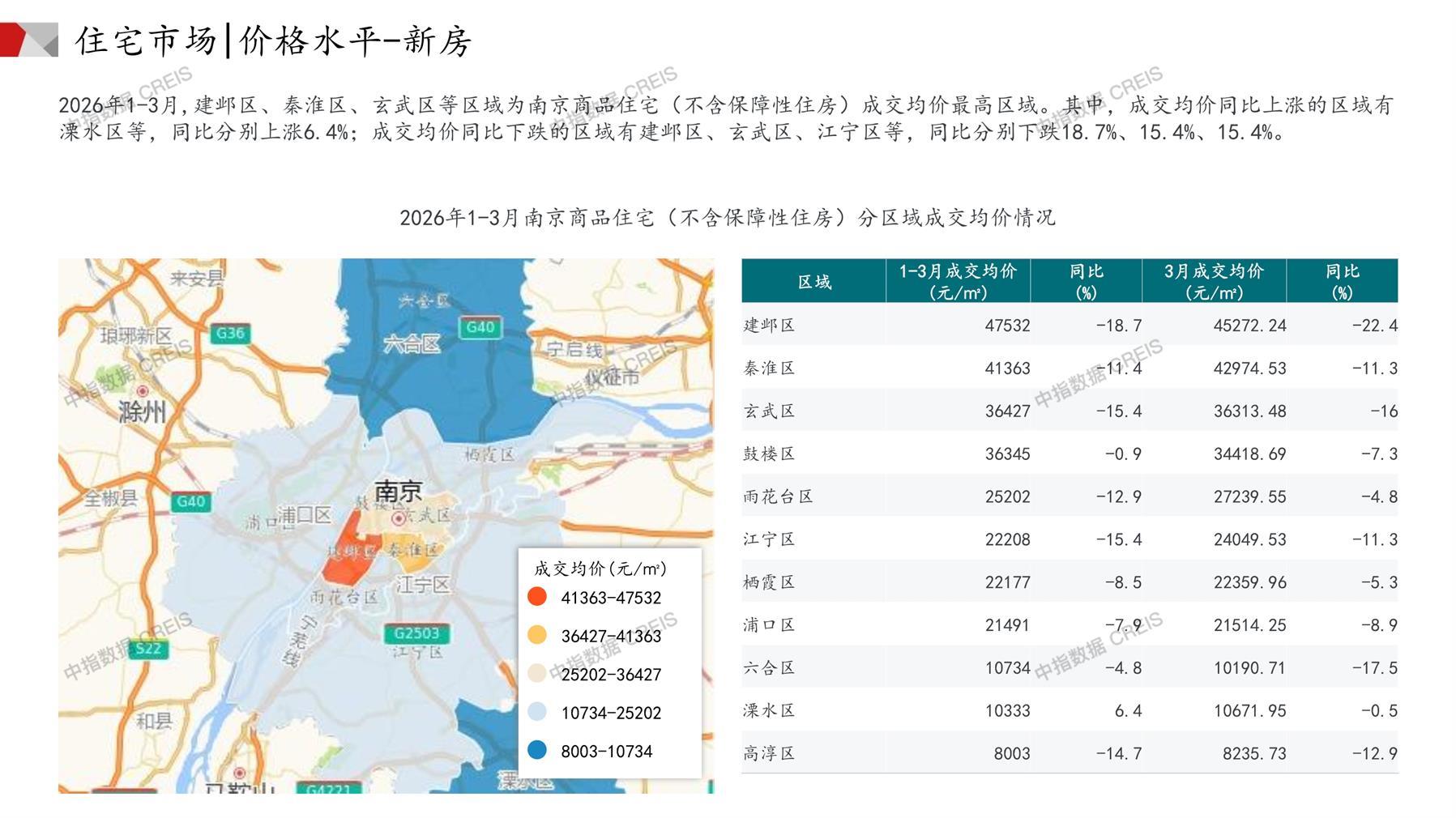Click the 3月成交均价 column header
This screenshot has height=818, width=1456.
click(x=1213, y=281)
